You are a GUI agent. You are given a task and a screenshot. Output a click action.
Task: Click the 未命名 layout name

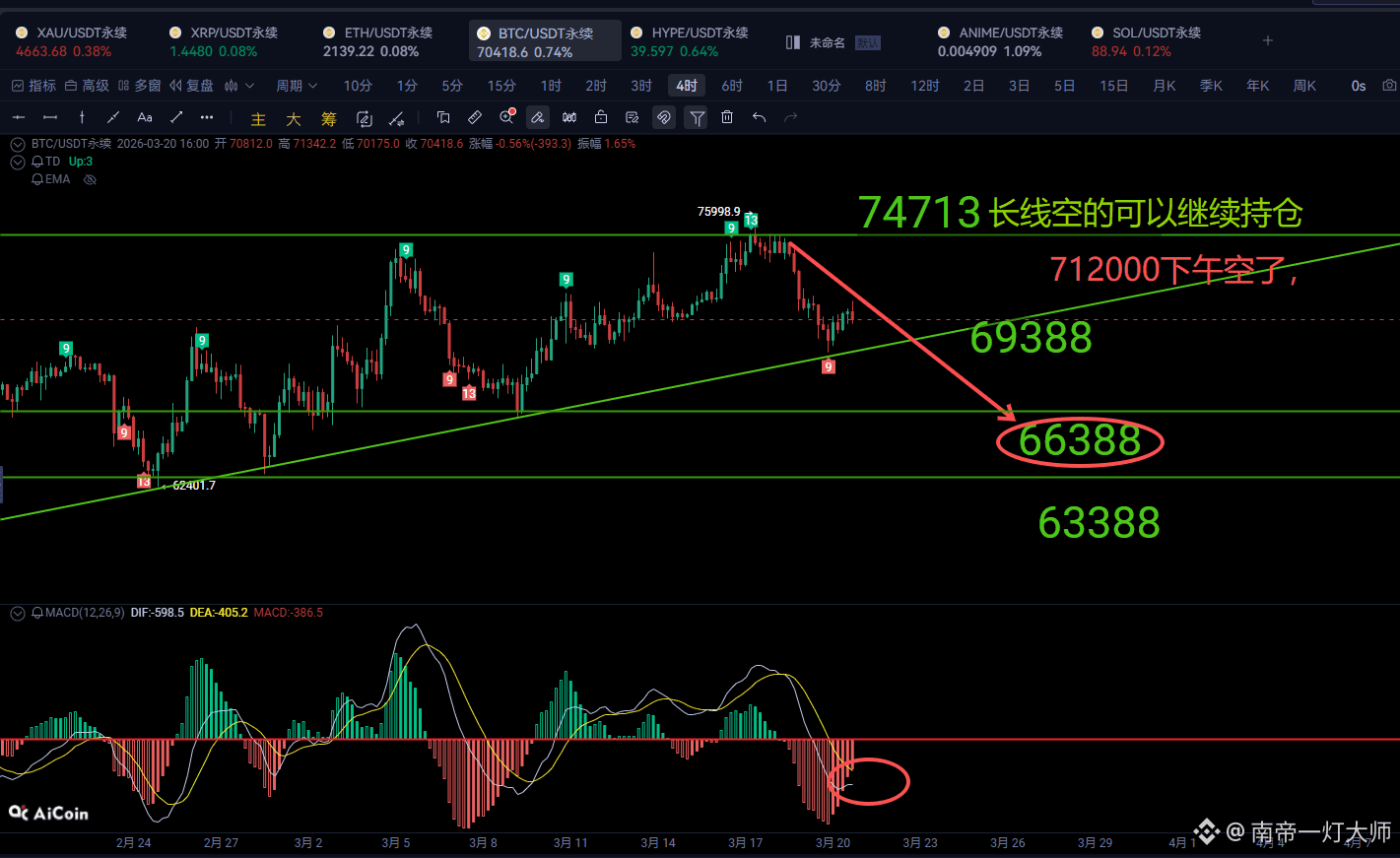[x=828, y=42]
